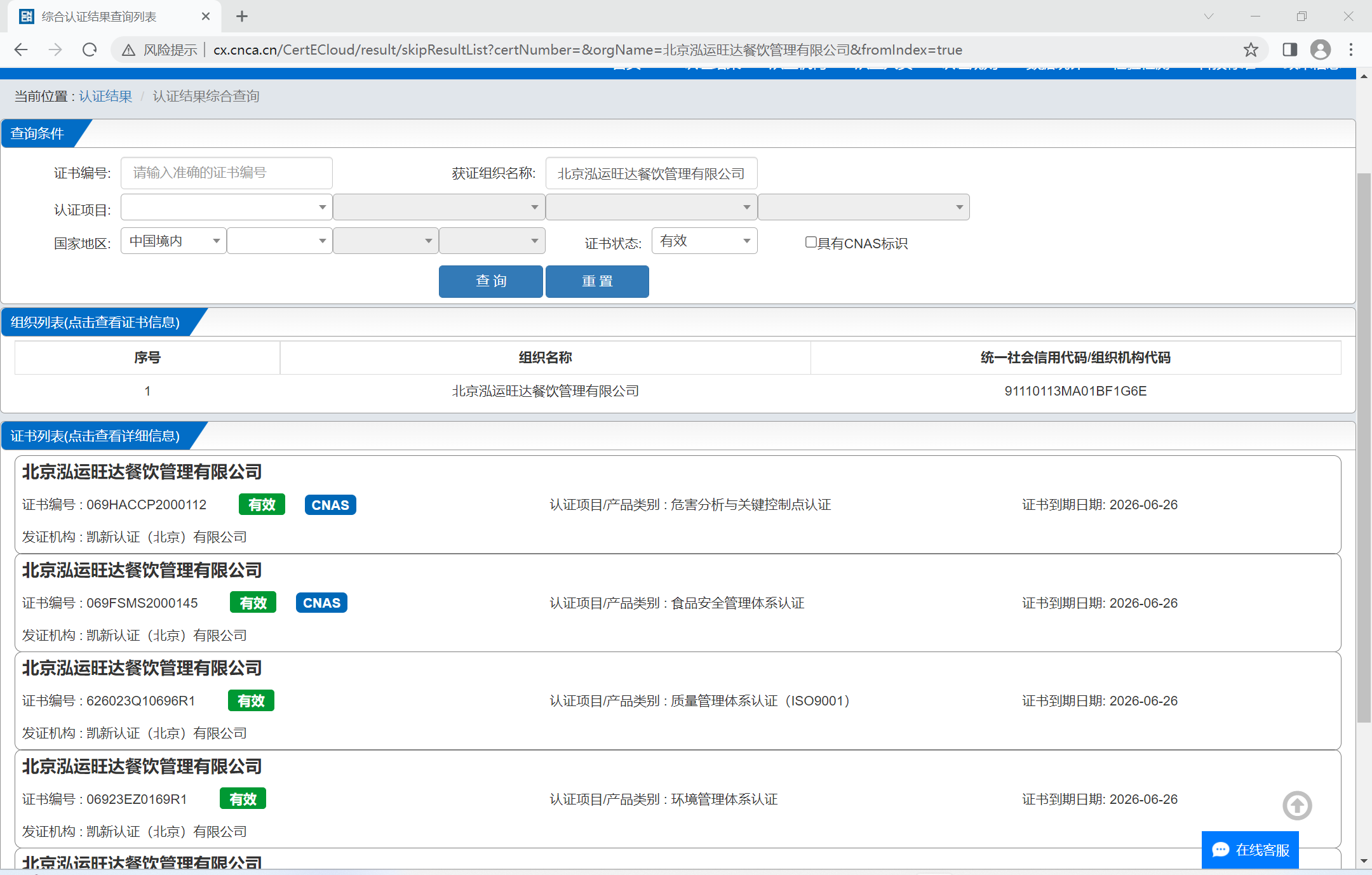Click the 风险提示 site warning icon
The width and height of the screenshot is (1372, 875).
128,50
